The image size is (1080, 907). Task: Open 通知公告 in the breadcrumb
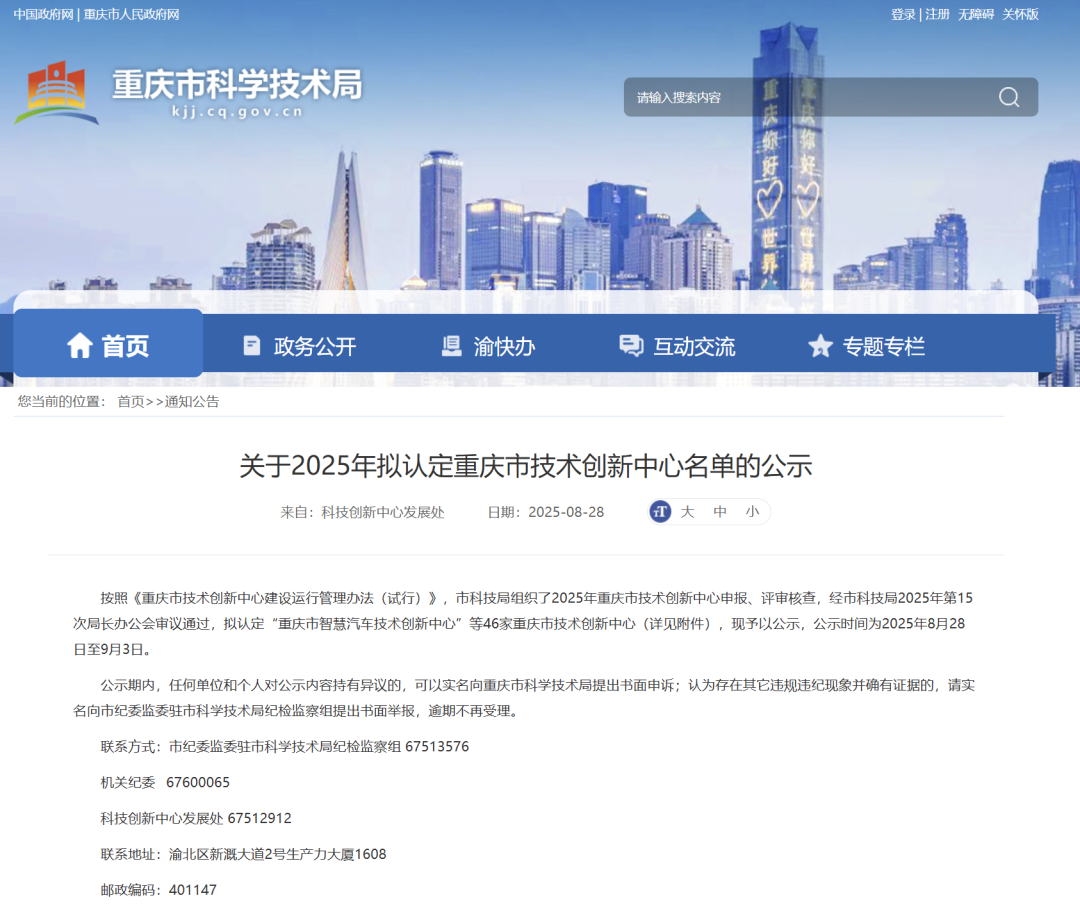pyautogui.click(x=192, y=402)
